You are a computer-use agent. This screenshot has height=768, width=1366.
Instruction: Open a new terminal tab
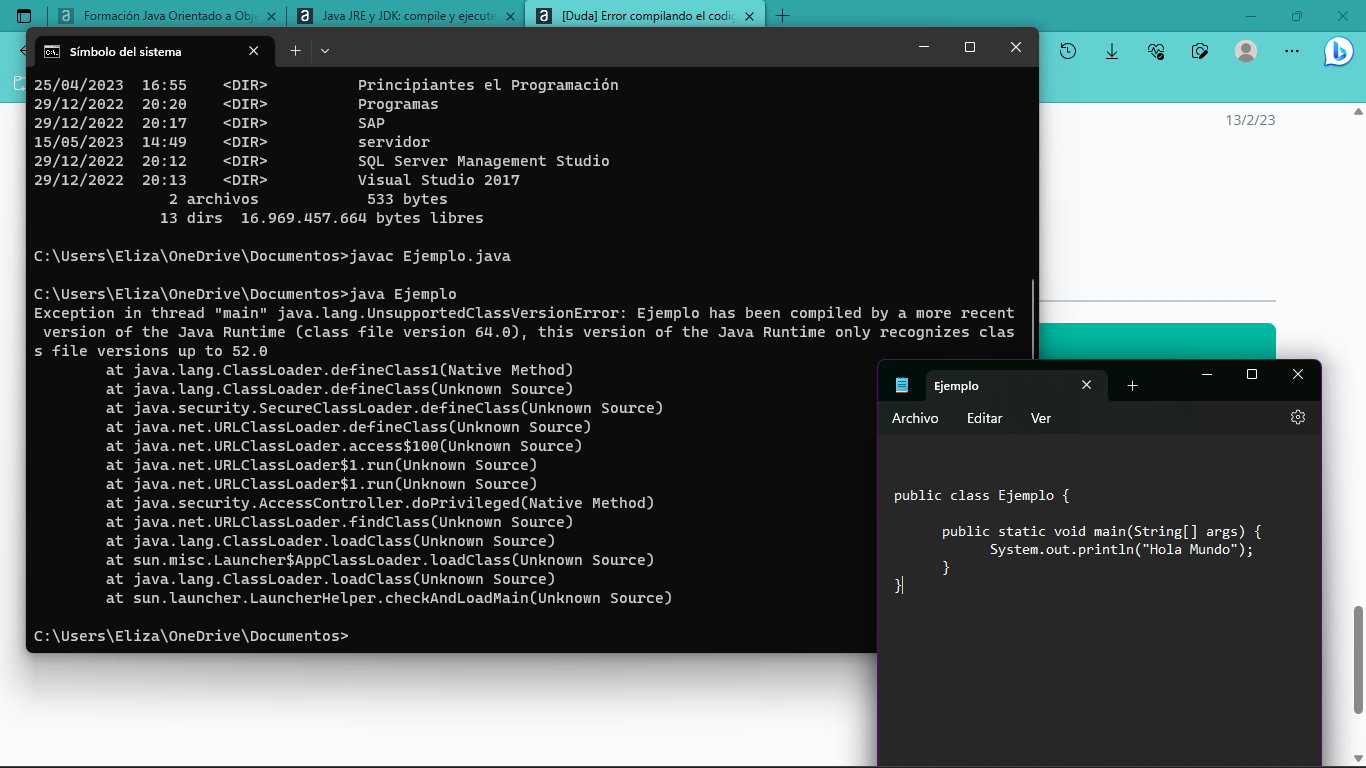pyautogui.click(x=295, y=51)
